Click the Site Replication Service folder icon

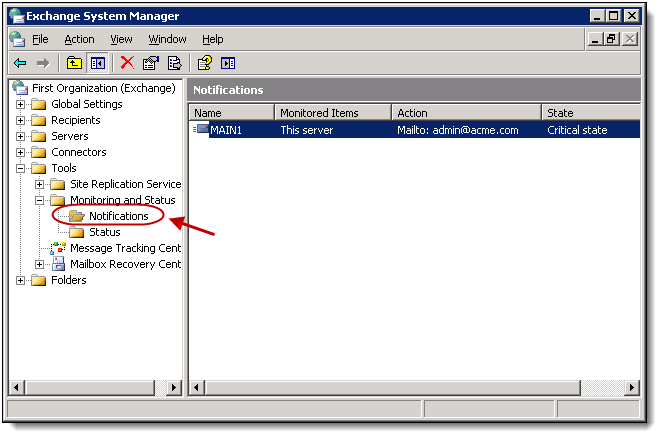click(58, 184)
